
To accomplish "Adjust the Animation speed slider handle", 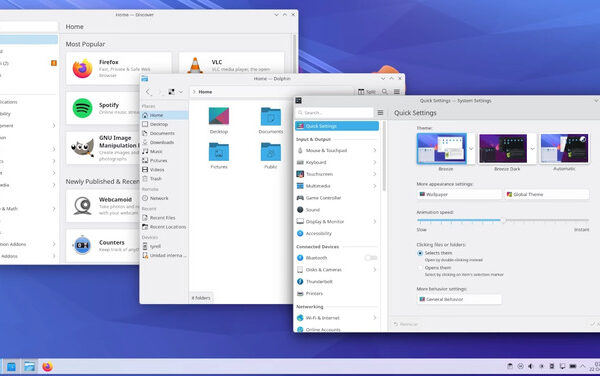I will [x=504, y=220].
